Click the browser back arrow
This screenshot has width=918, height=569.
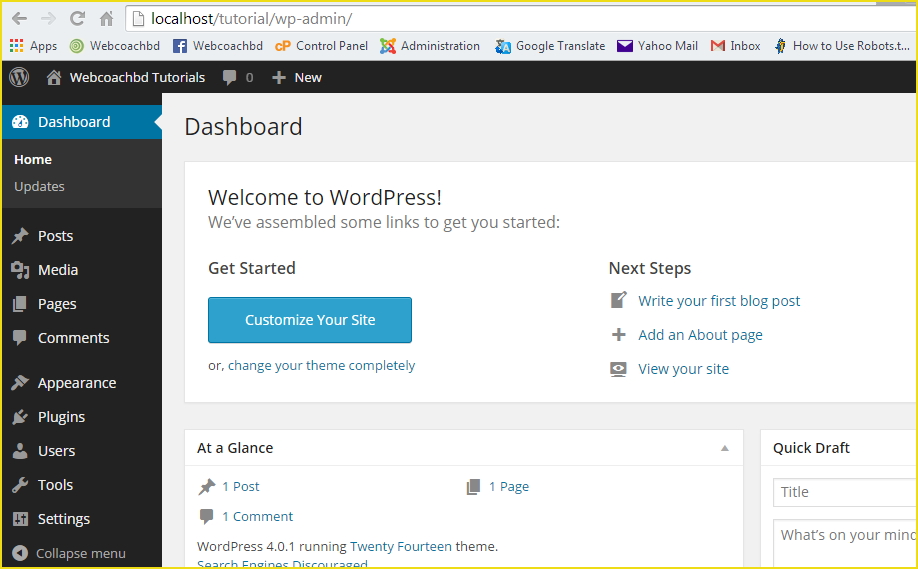point(19,19)
